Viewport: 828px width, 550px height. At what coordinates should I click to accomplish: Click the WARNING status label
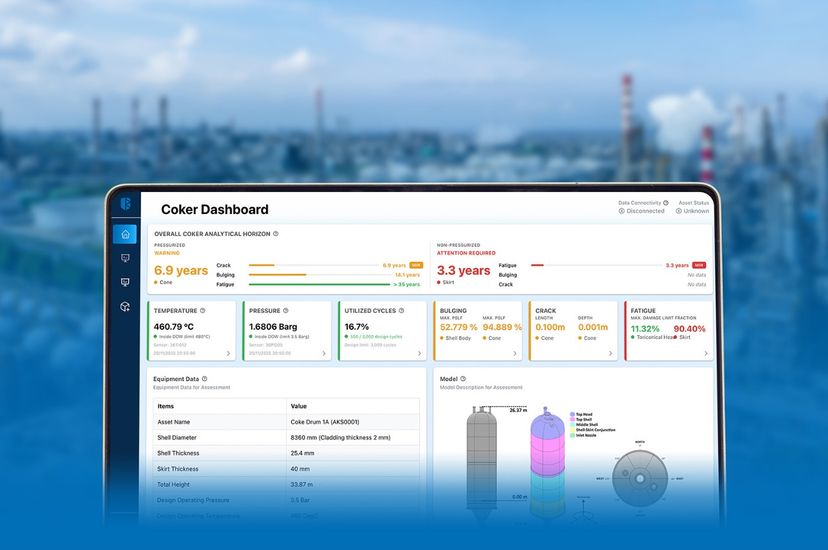(x=167, y=253)
